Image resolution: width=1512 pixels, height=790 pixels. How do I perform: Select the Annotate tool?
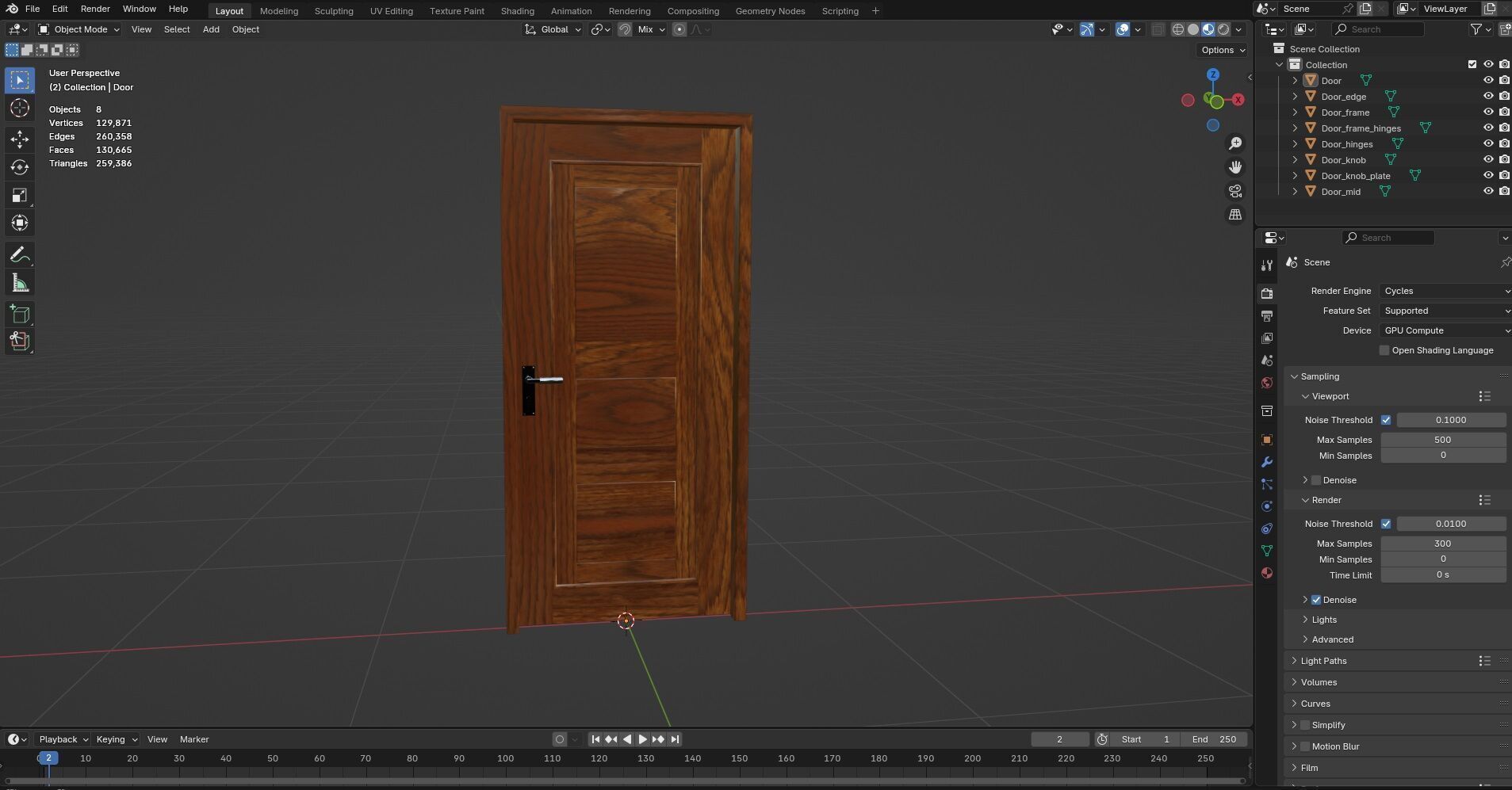point(20,255)
